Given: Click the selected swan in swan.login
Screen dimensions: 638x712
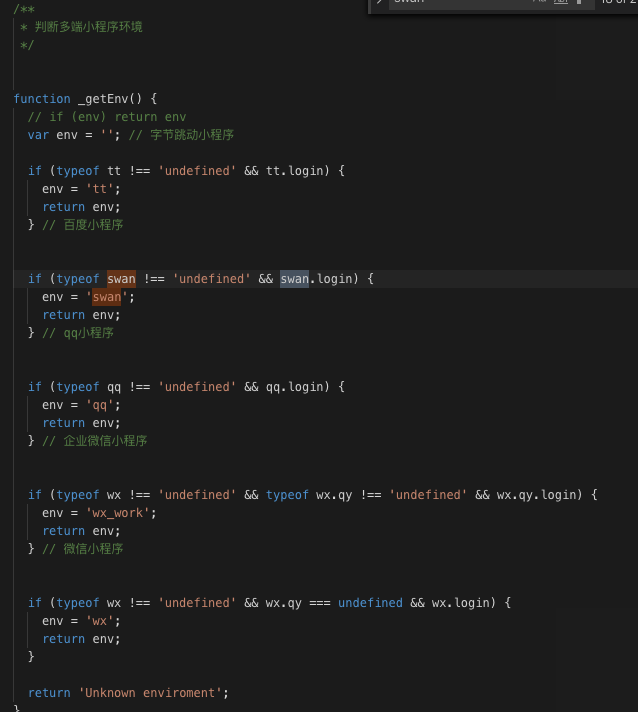Looking at the screenshot, I should coord(294,279).
